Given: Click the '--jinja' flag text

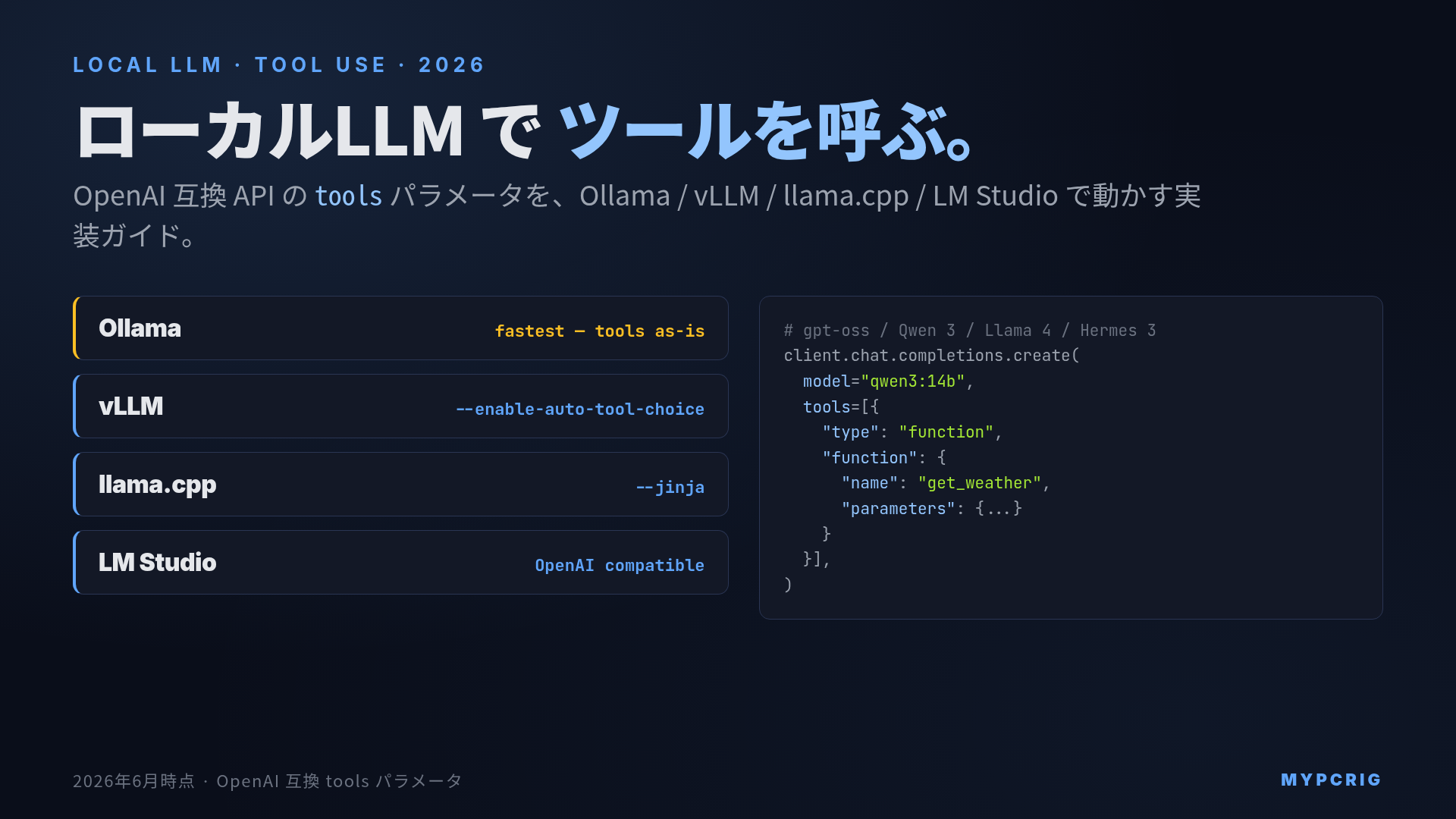Looking at the screenshot, I should (670, 488).
